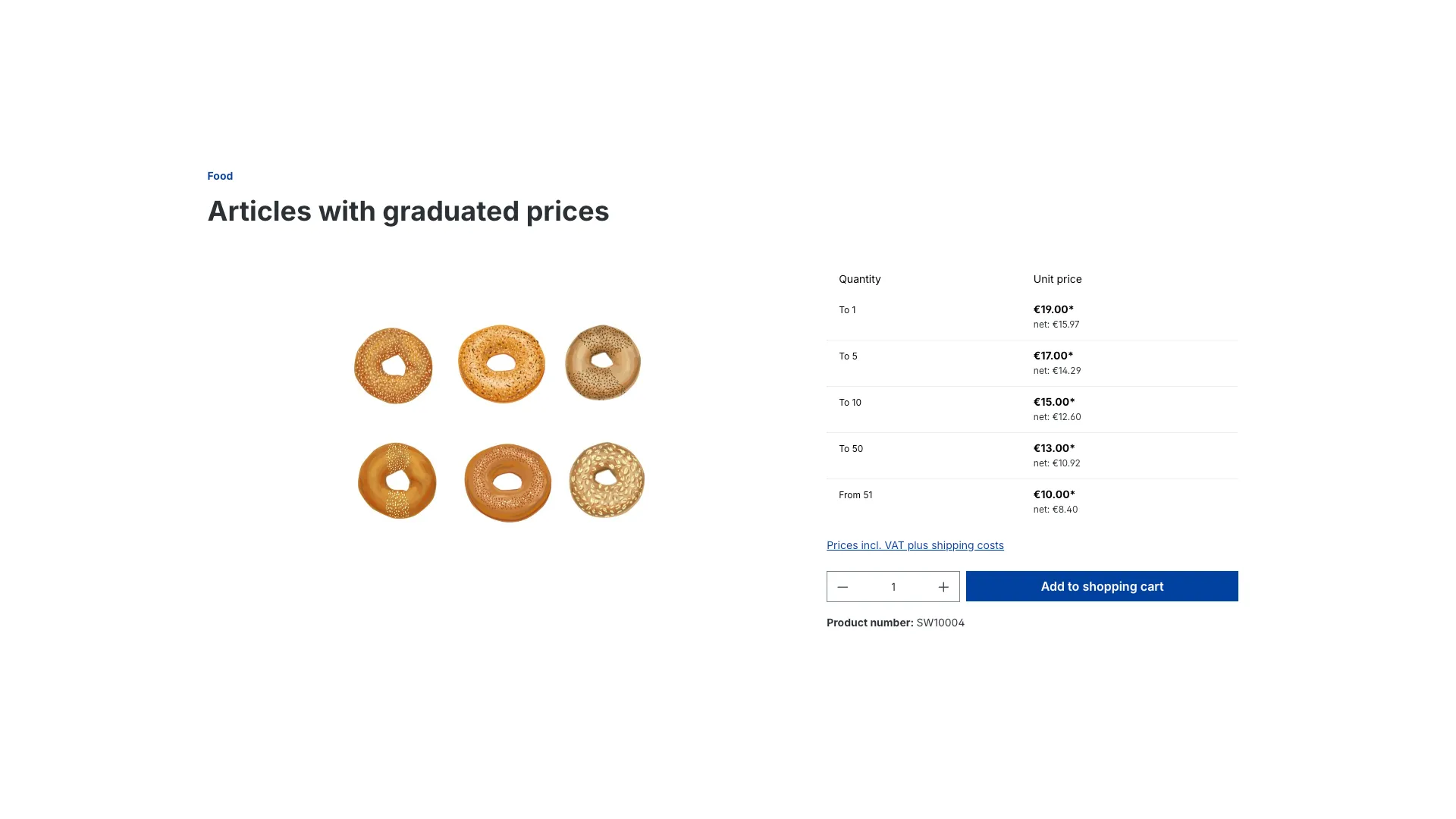Click the 'To 5' quantity tier label
The image size is (1456, 819).
pos(848,356)
